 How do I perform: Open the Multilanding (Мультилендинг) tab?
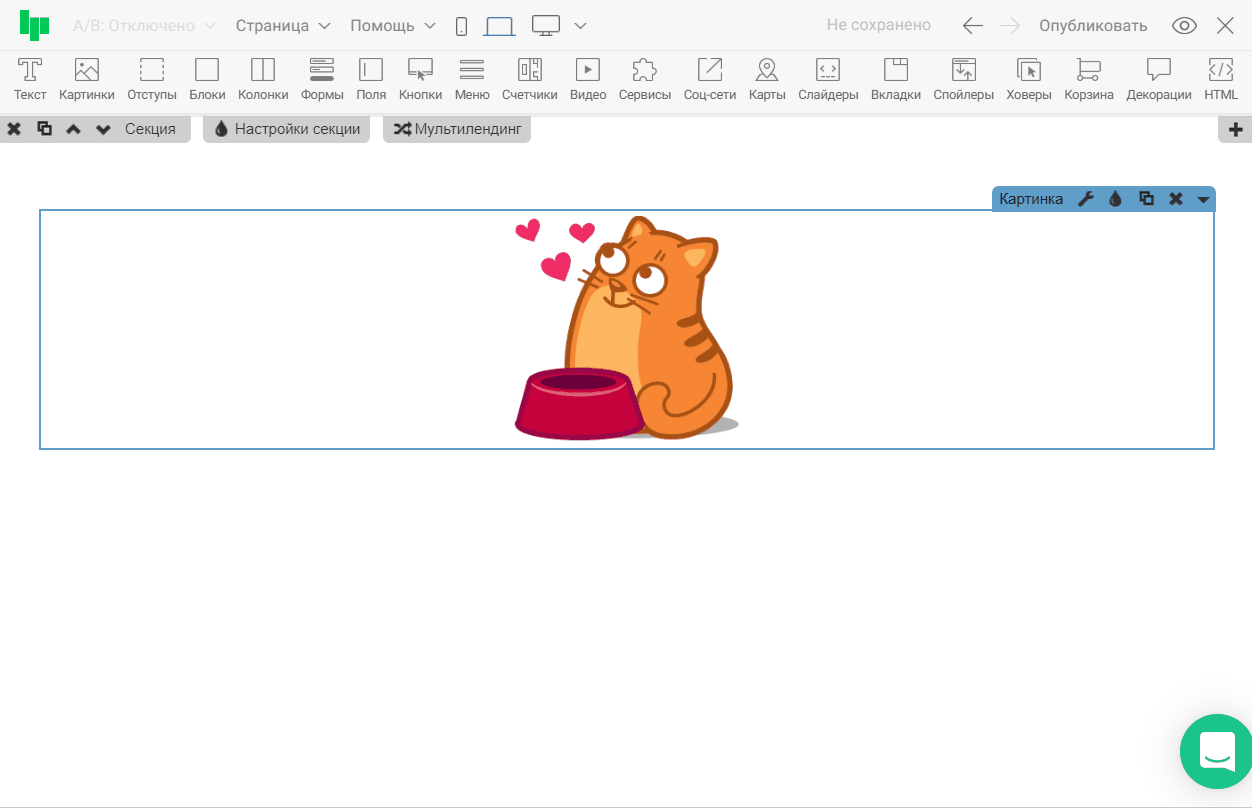pyautogui.click(x=457, y=129)
